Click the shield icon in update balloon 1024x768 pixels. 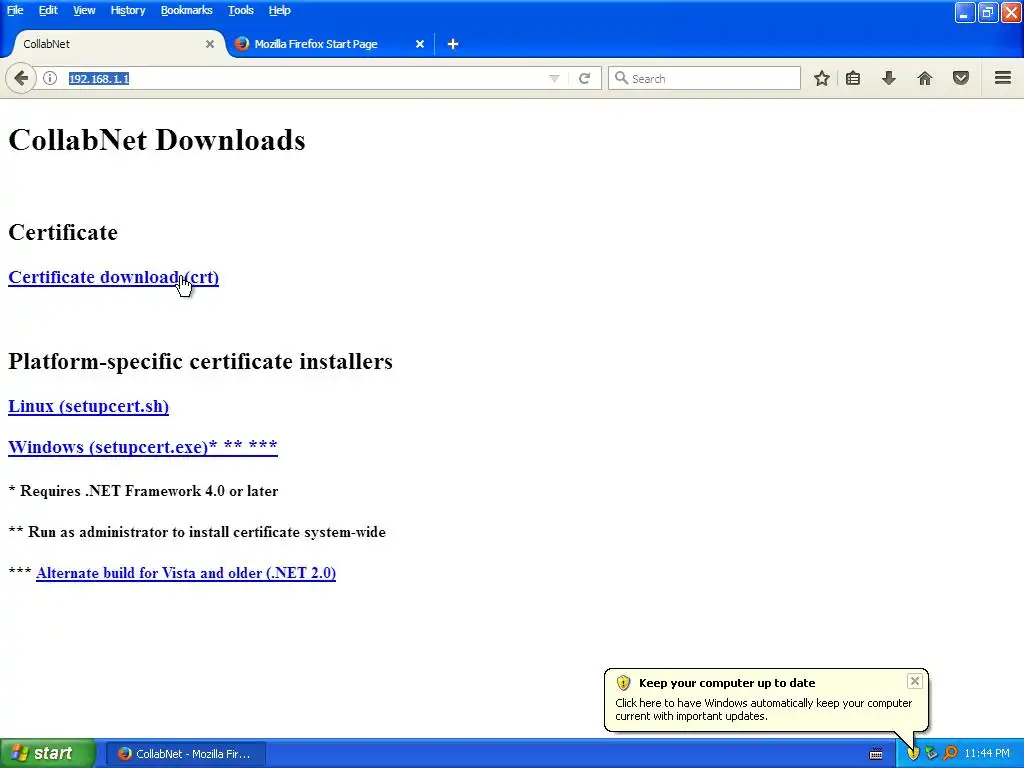point(623,683)
